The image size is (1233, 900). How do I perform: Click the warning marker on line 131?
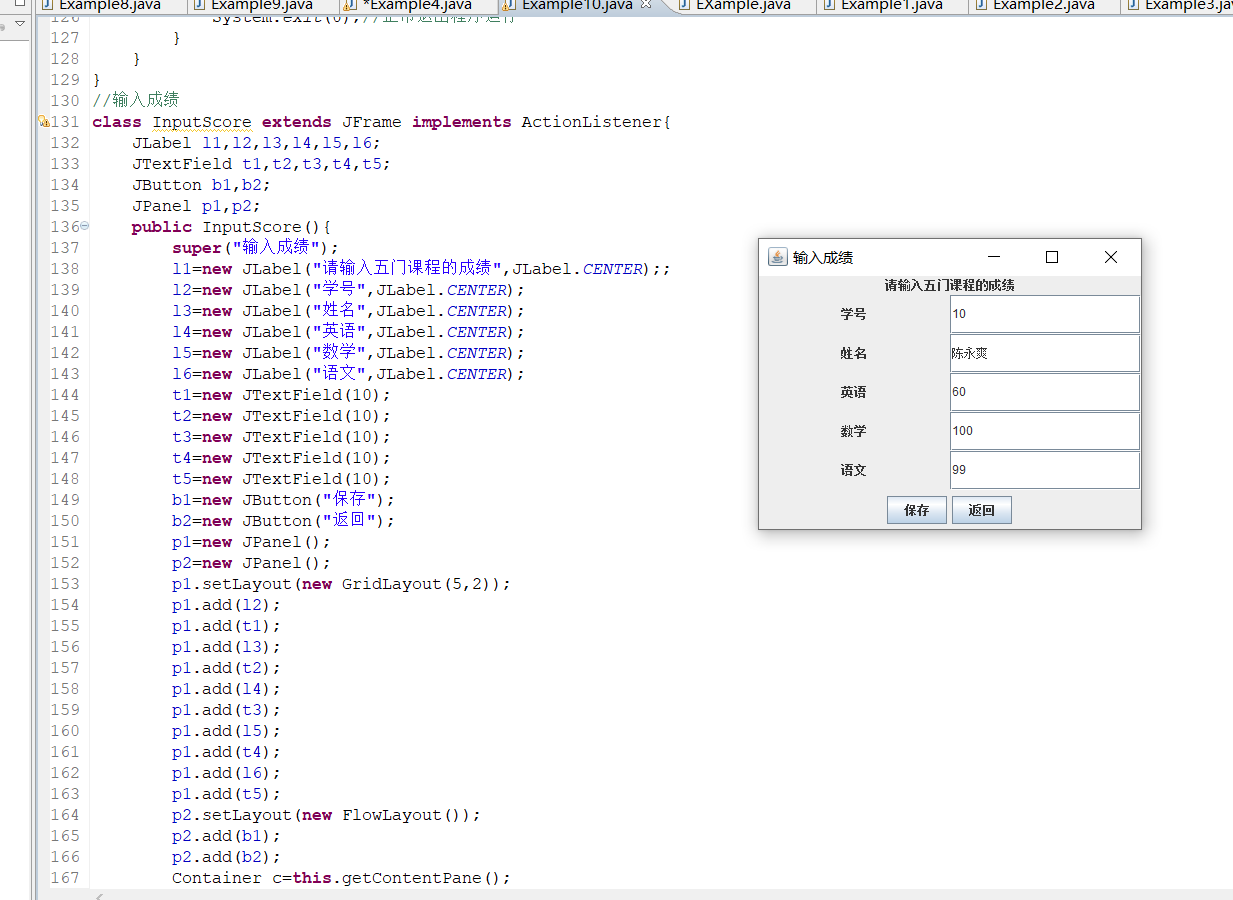[43, 122]
